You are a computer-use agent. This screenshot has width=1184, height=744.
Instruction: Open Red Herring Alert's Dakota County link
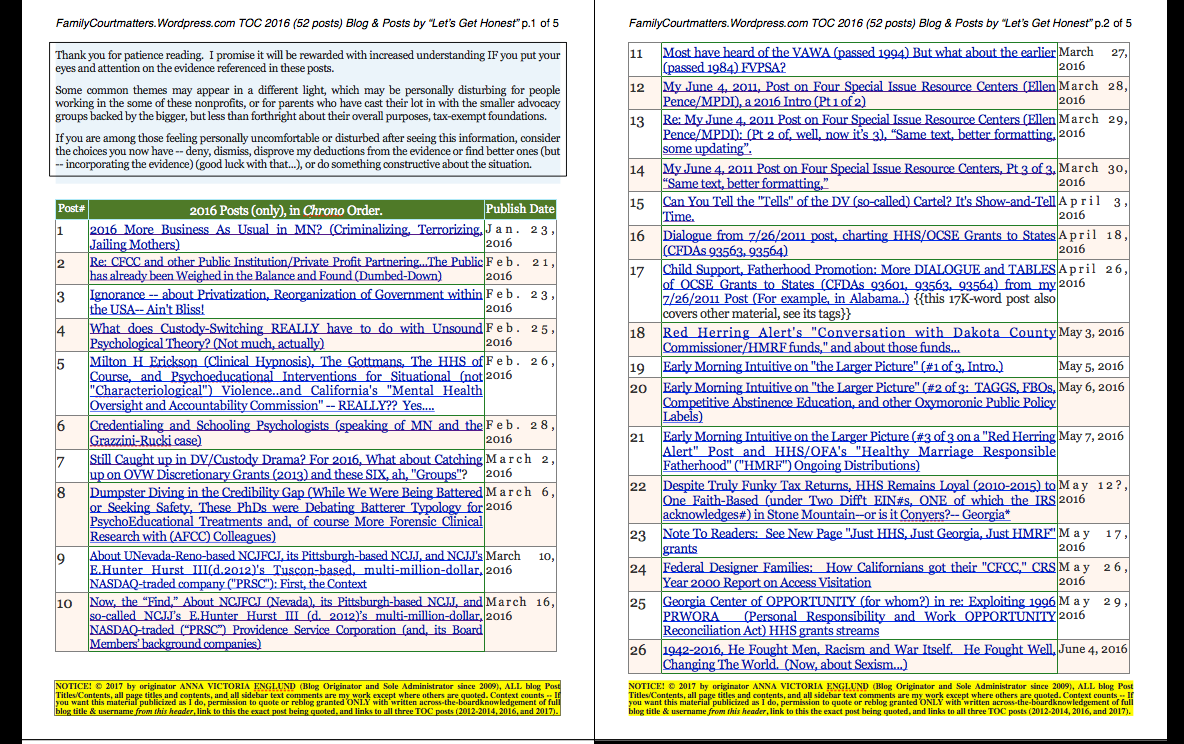tap(858, 334)
